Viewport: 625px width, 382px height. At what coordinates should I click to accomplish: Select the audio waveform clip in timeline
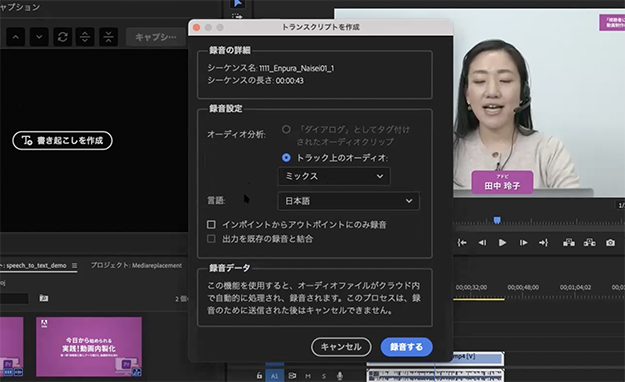click(x=435, y=376)
